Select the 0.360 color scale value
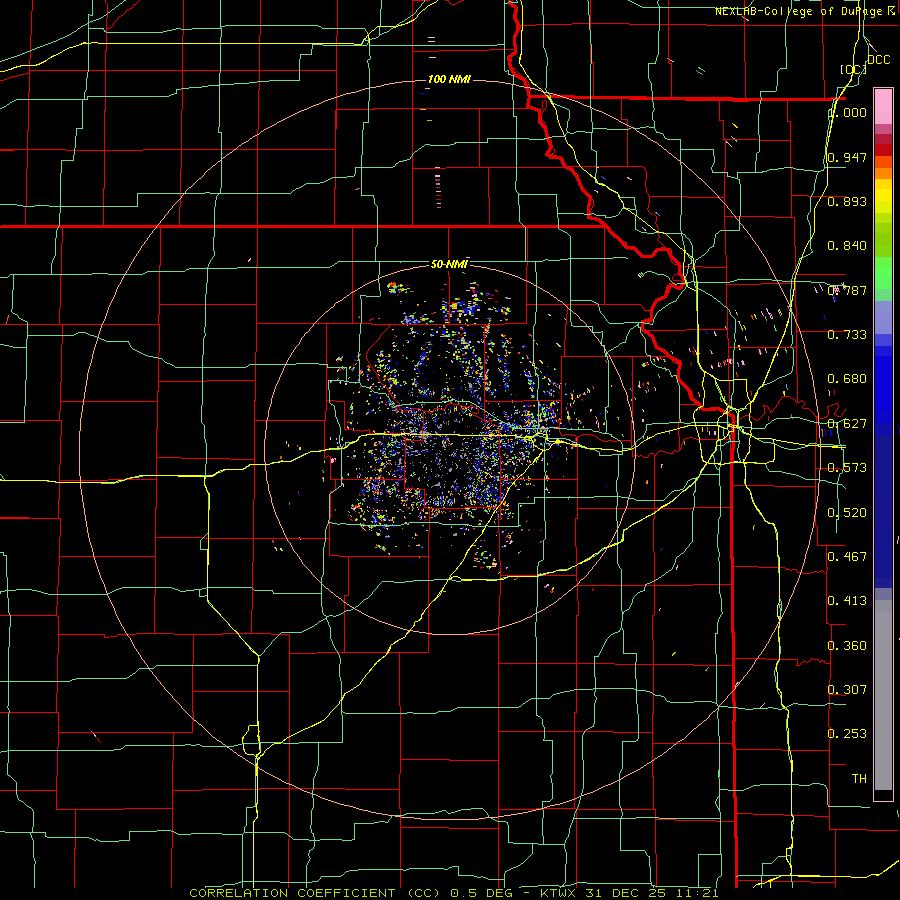The height and width of the screenshot is (900, 900). point(847,646)
